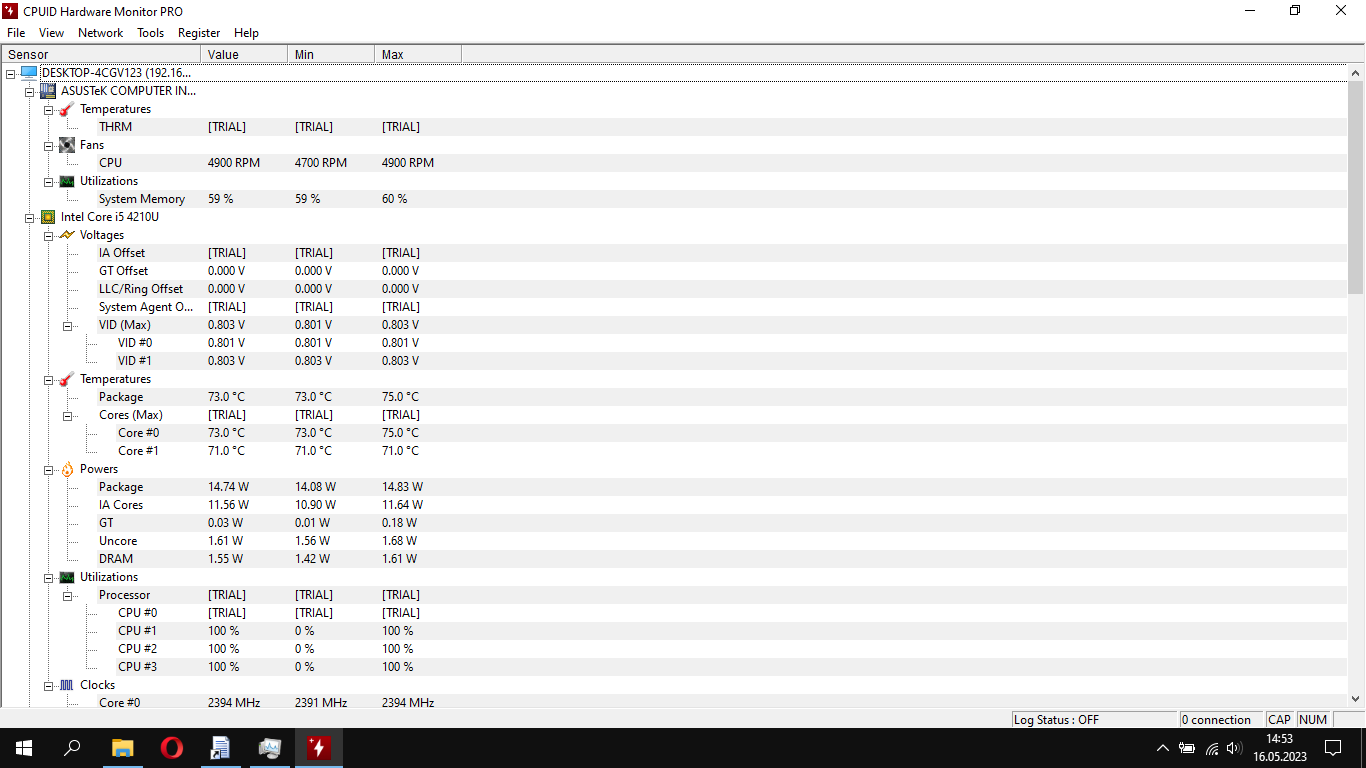Viewport: 1366px width, 768px height.
Task: Open the Tools menu
Action: tap(151, 33)
